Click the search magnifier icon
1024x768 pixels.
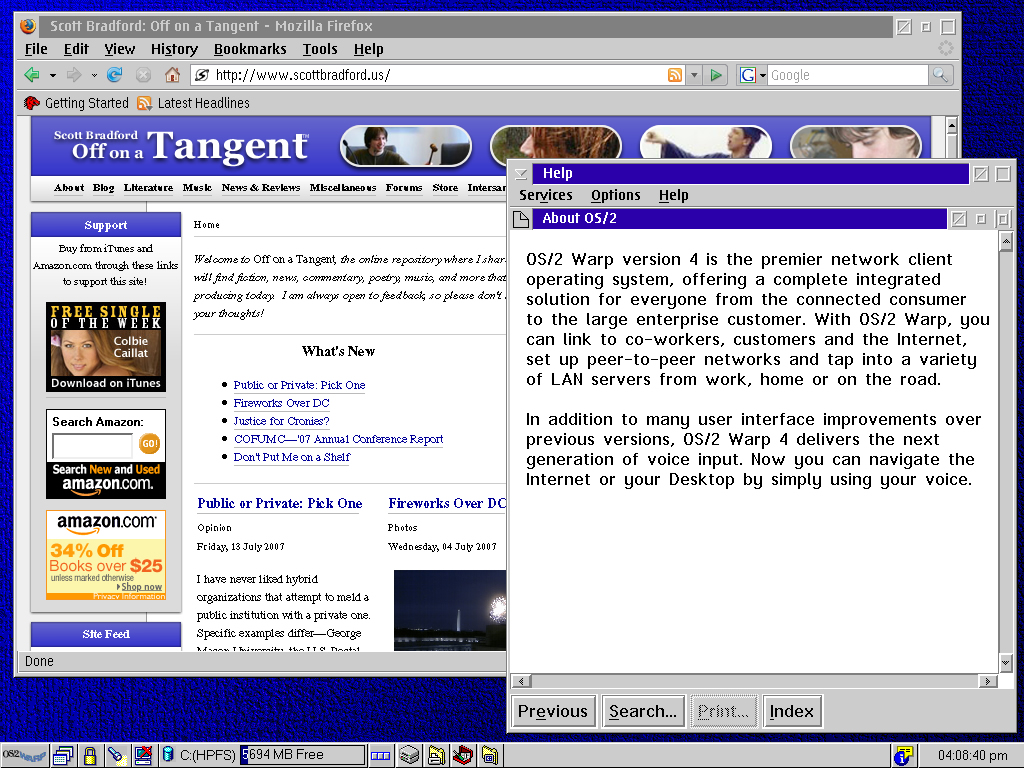pos(940,75)
